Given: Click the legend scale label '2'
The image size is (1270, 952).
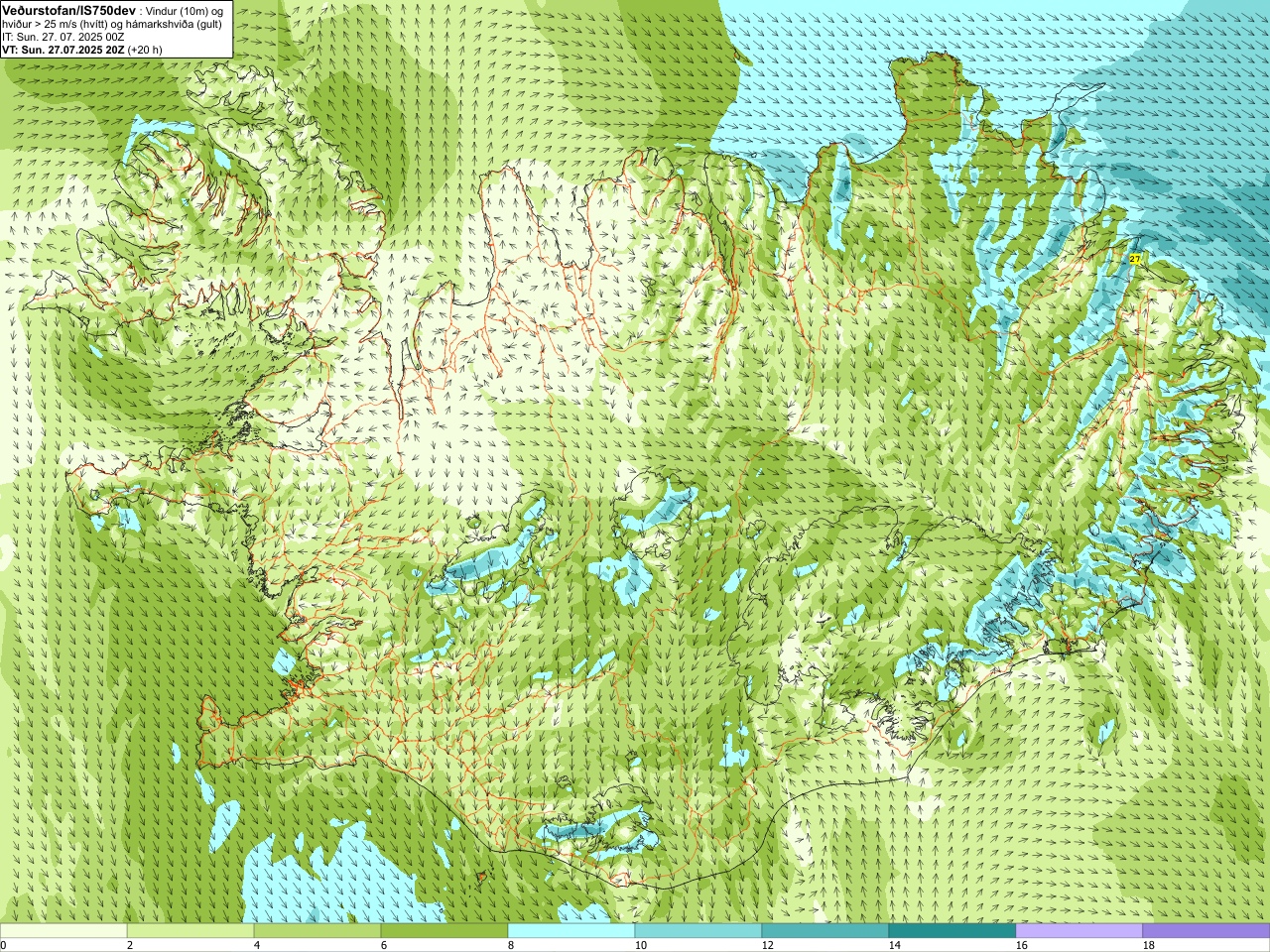Looking at the screenshot, I should [x=130, y=945].
